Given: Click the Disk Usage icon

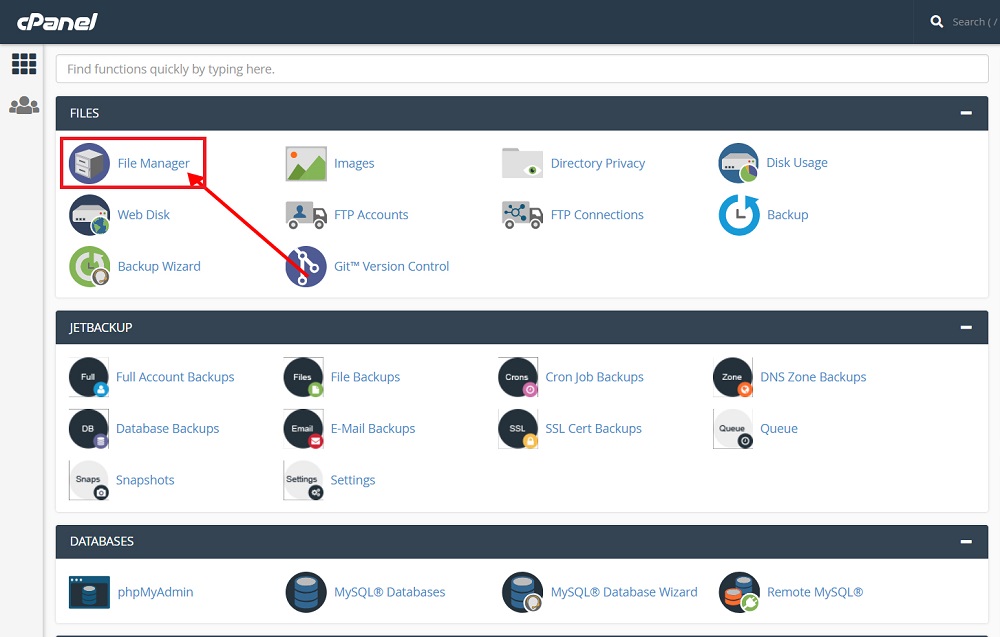Looking at the screenshot, I should 738,163.
